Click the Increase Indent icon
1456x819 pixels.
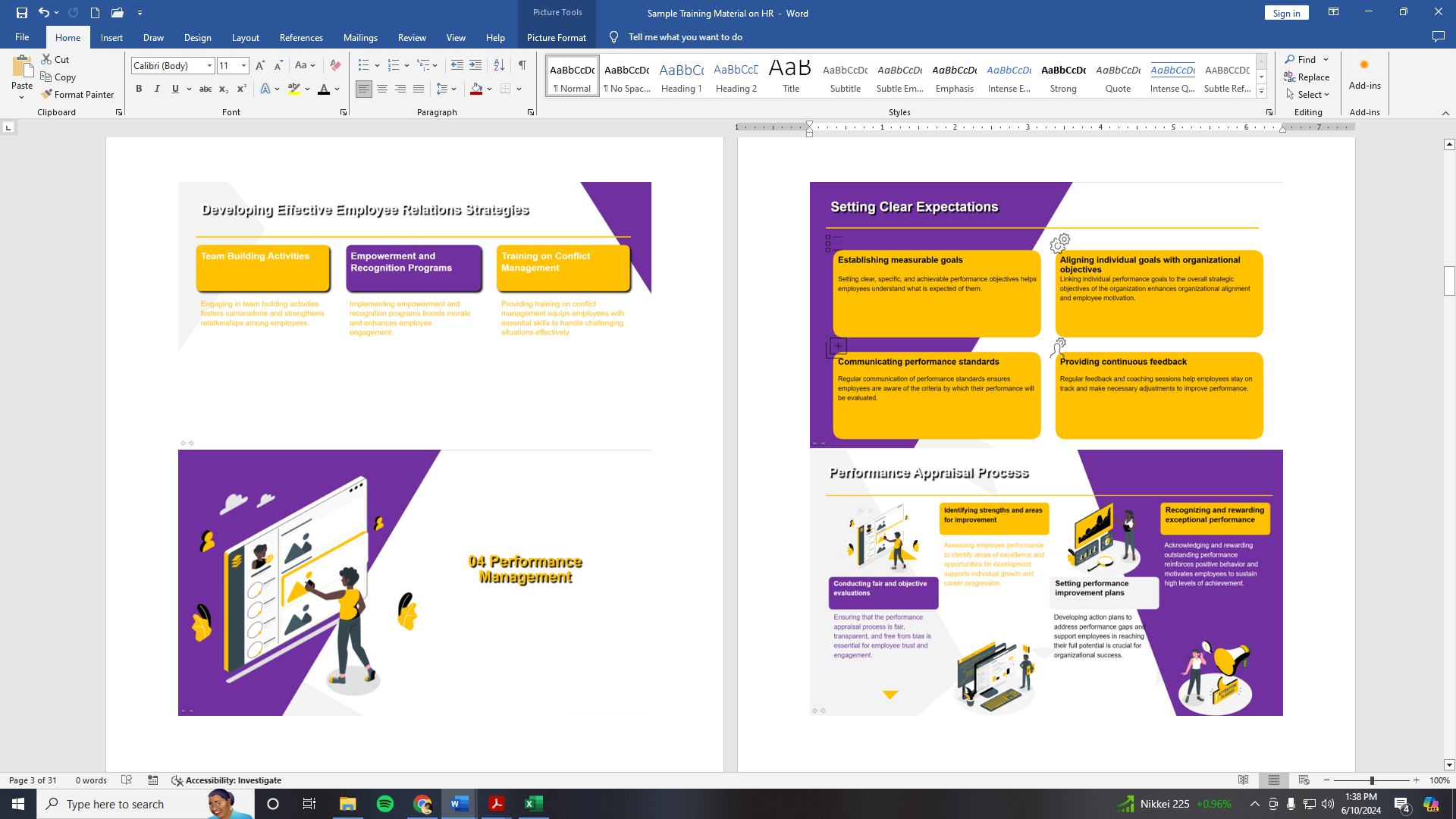coord(475,65)
